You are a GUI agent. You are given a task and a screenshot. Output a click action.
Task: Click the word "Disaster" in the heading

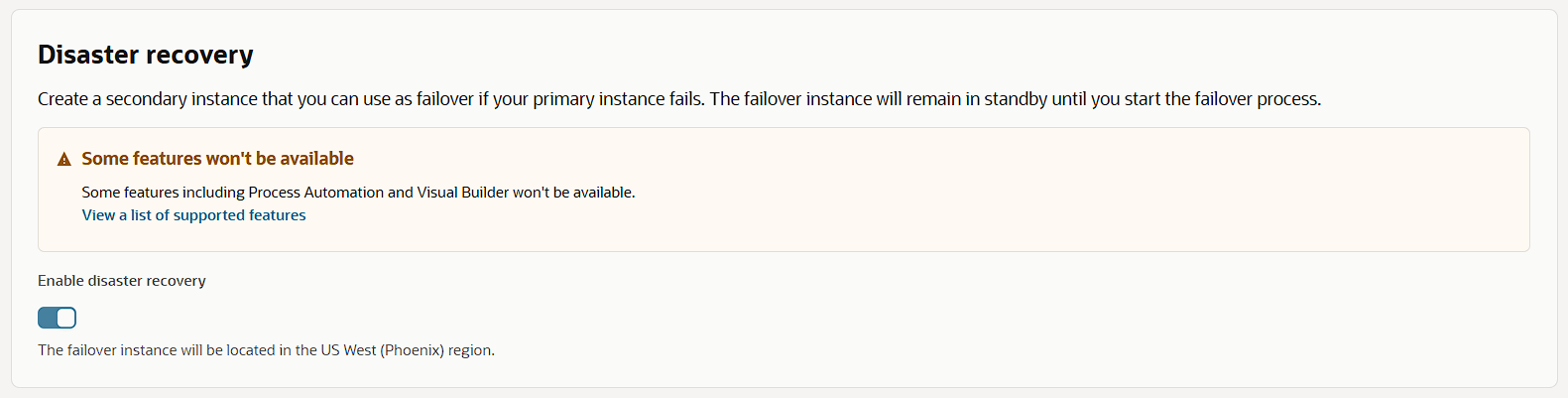pyautogui.click(x=84, y=55)
